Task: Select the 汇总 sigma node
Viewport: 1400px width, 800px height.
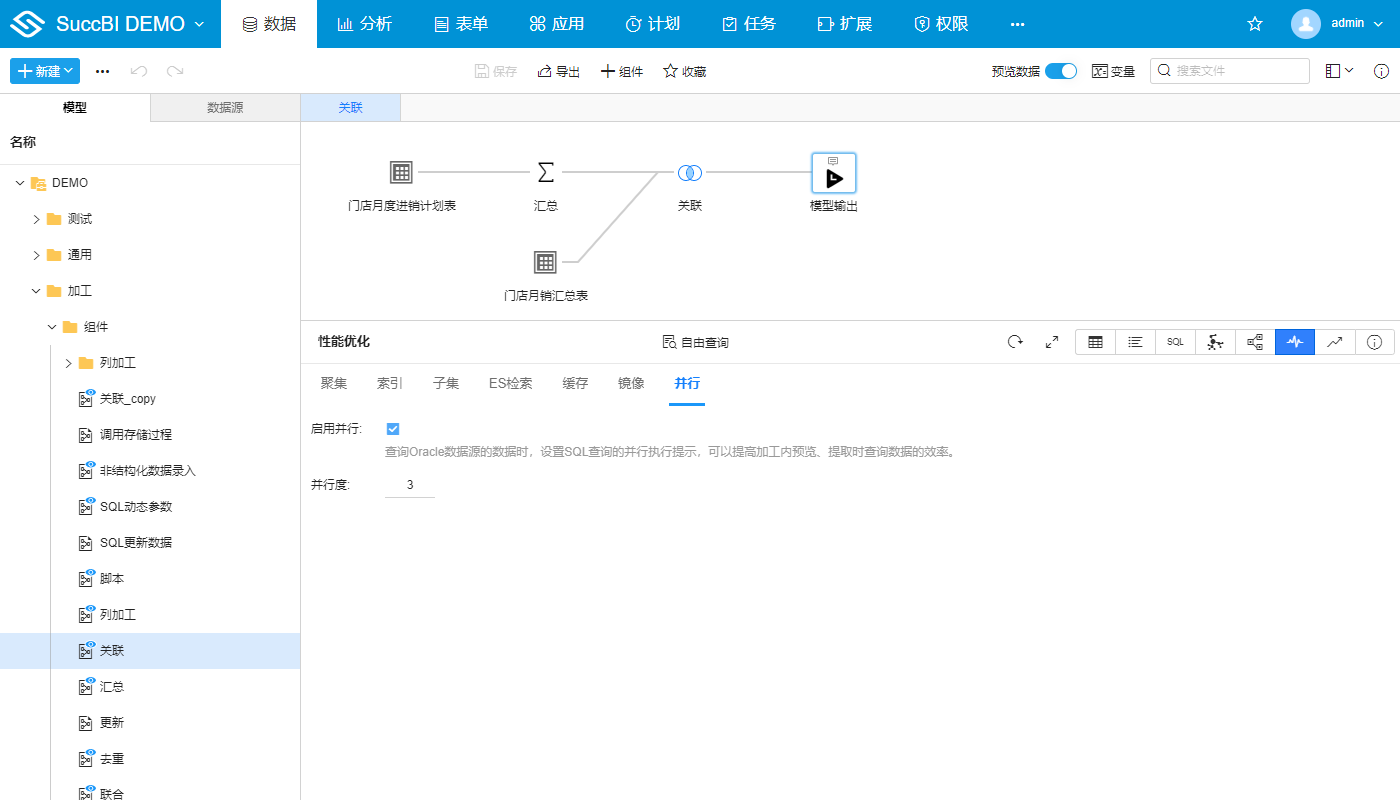Action: tap(545, 172)
